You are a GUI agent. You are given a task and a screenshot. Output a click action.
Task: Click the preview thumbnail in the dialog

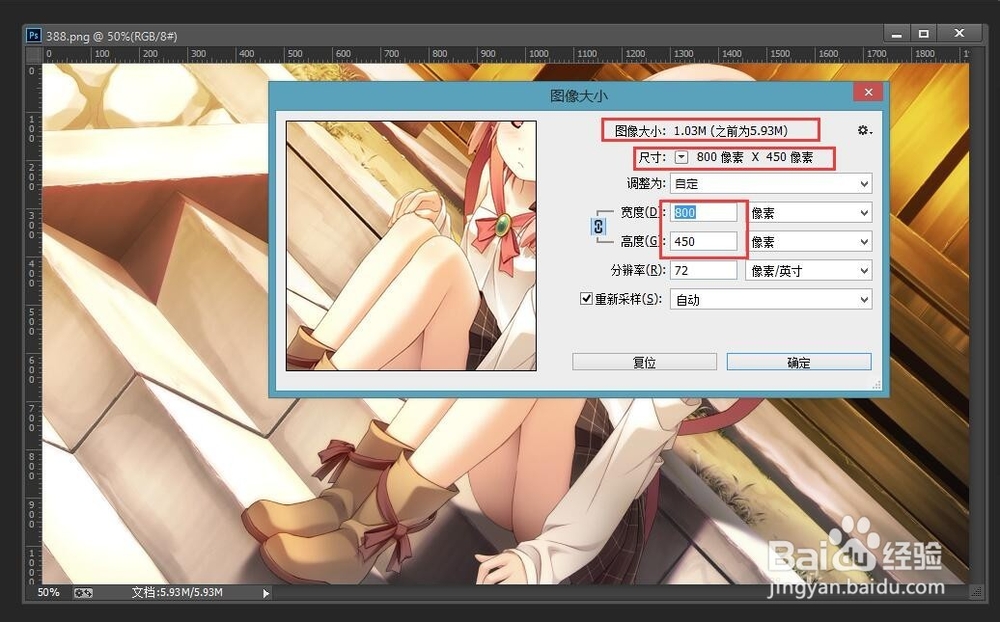pyautogui.click(x=411, y=246)
